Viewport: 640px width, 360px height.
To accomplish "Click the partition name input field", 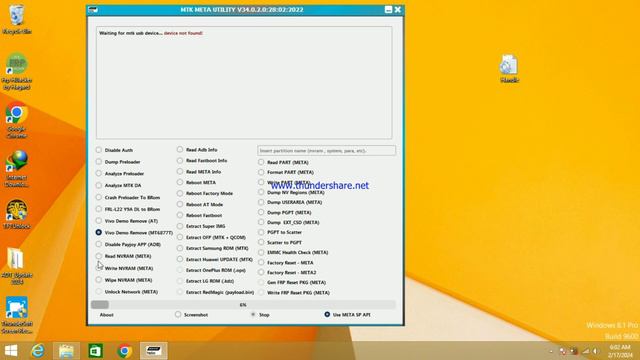I will [x=327, y=151].
